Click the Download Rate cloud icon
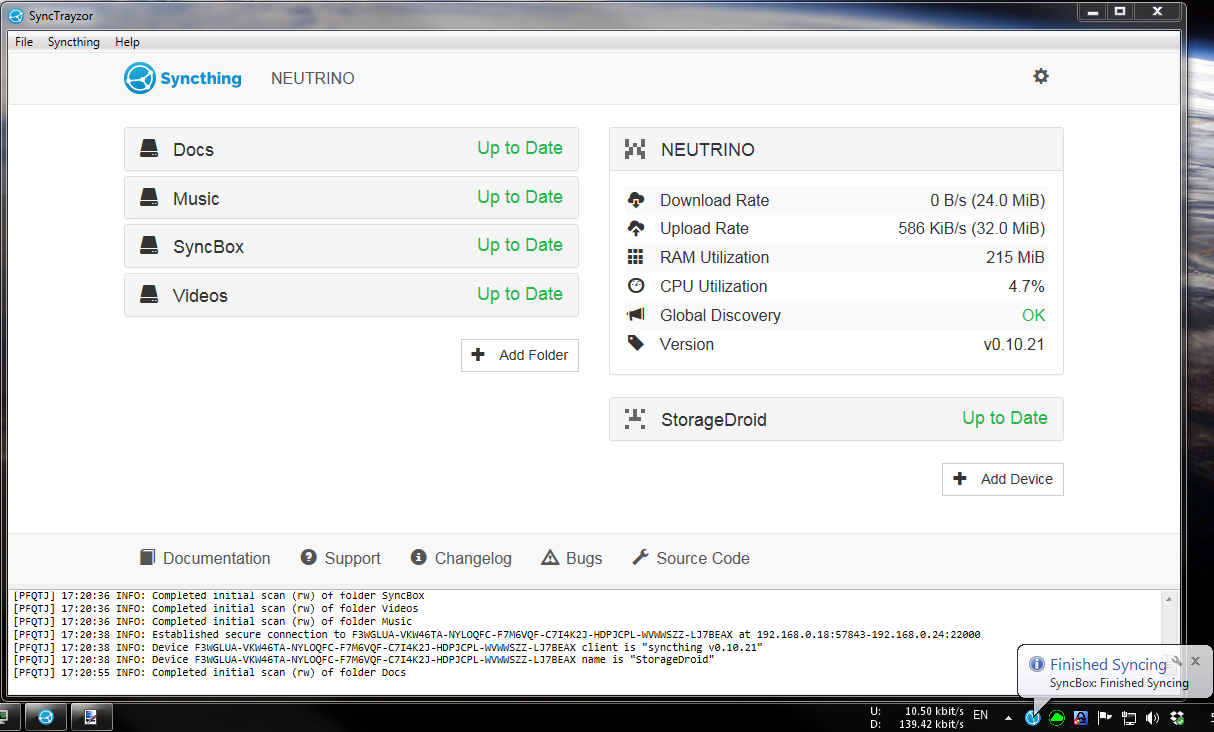 pyautogui.click(x=636, y=199)
